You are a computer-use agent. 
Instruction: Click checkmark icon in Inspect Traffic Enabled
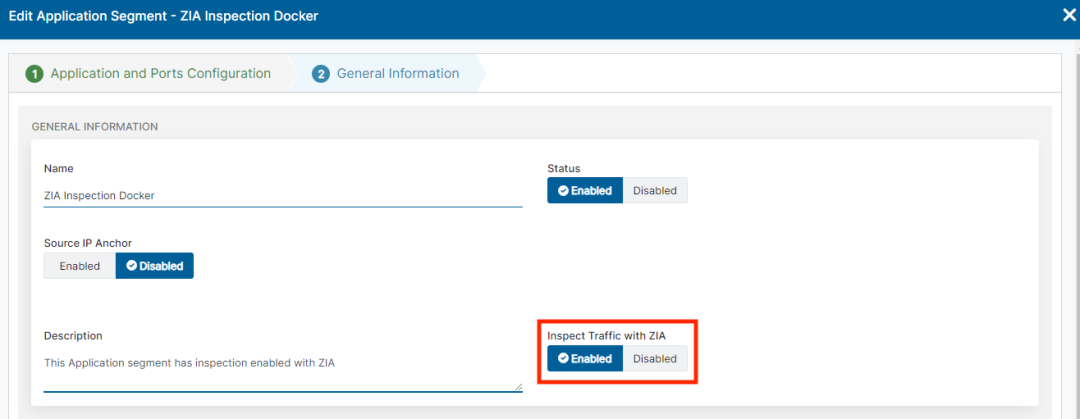point(563,359)
